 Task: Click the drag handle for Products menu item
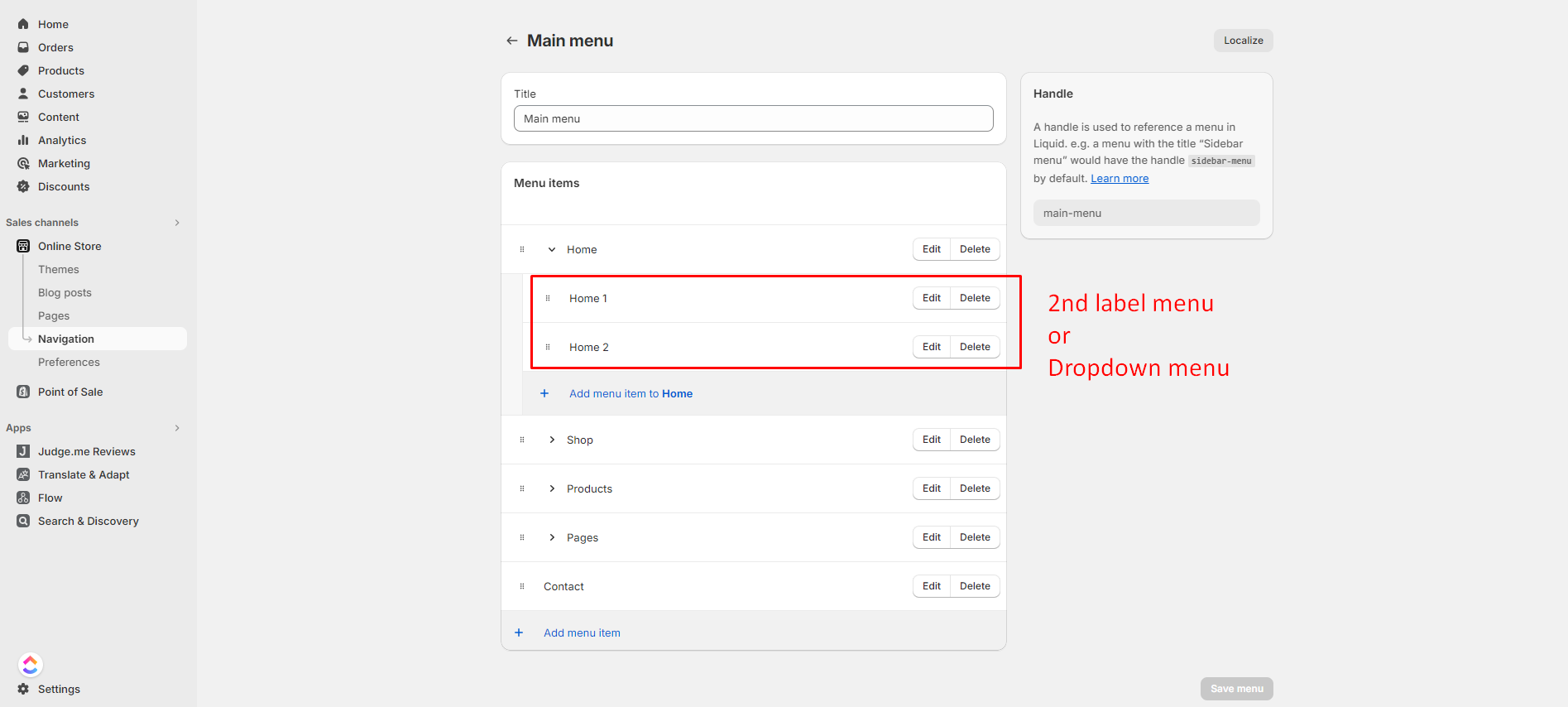[x=522, y=488]
